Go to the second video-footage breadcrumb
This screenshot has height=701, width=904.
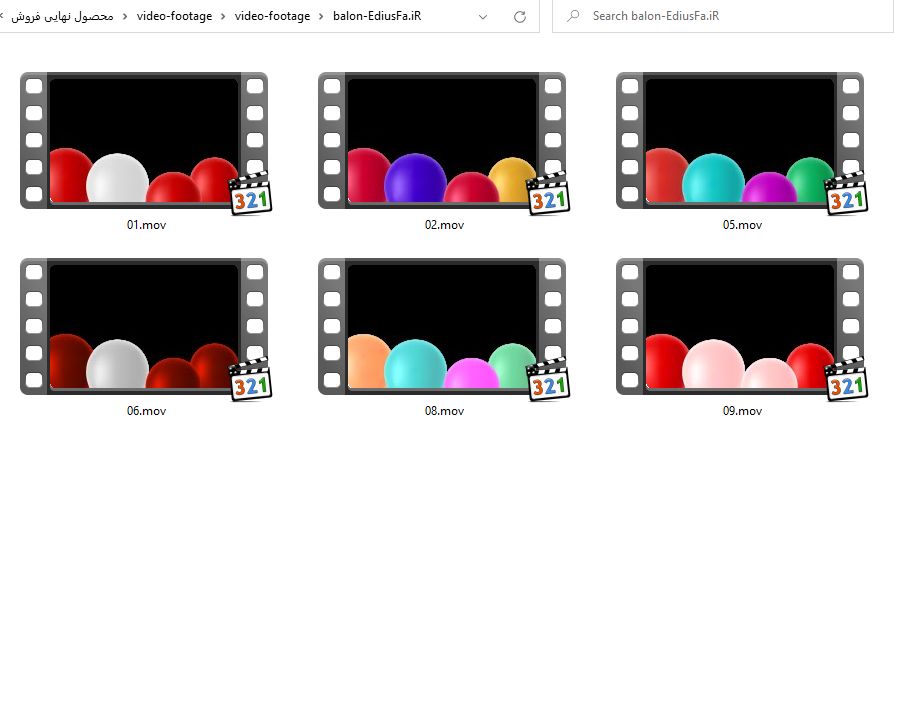272,17
